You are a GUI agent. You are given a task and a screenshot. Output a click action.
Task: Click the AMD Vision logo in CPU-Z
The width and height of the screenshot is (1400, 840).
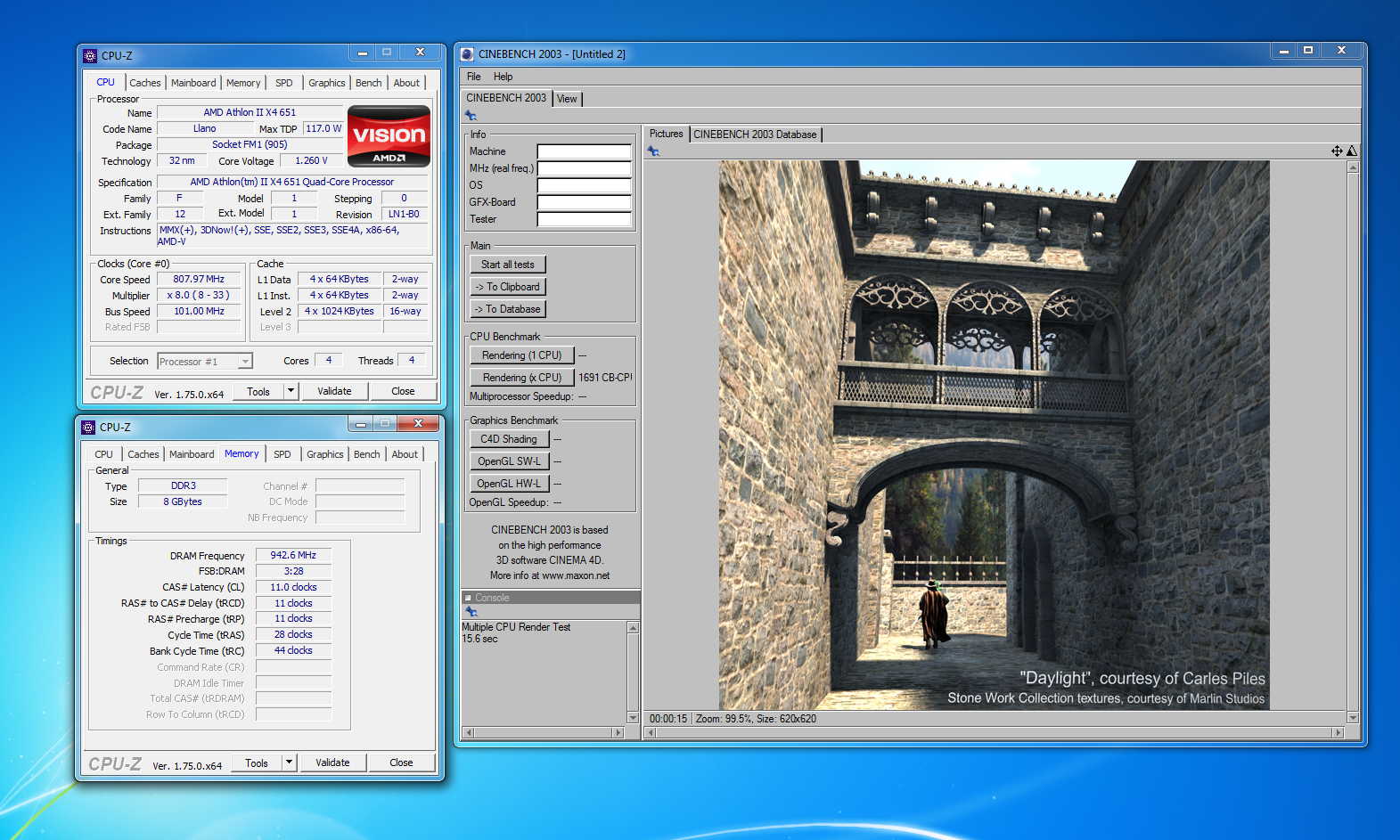click(x=389, y=136)
